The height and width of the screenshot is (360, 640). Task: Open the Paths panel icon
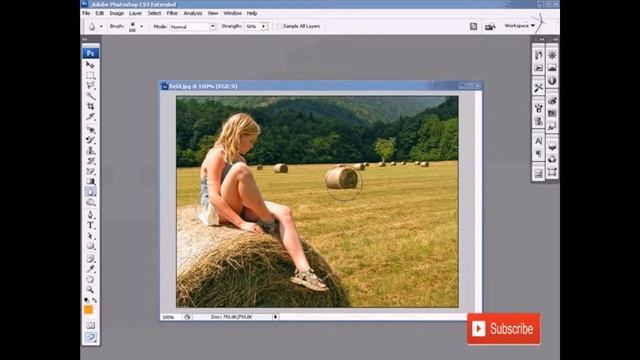[552, 172]
